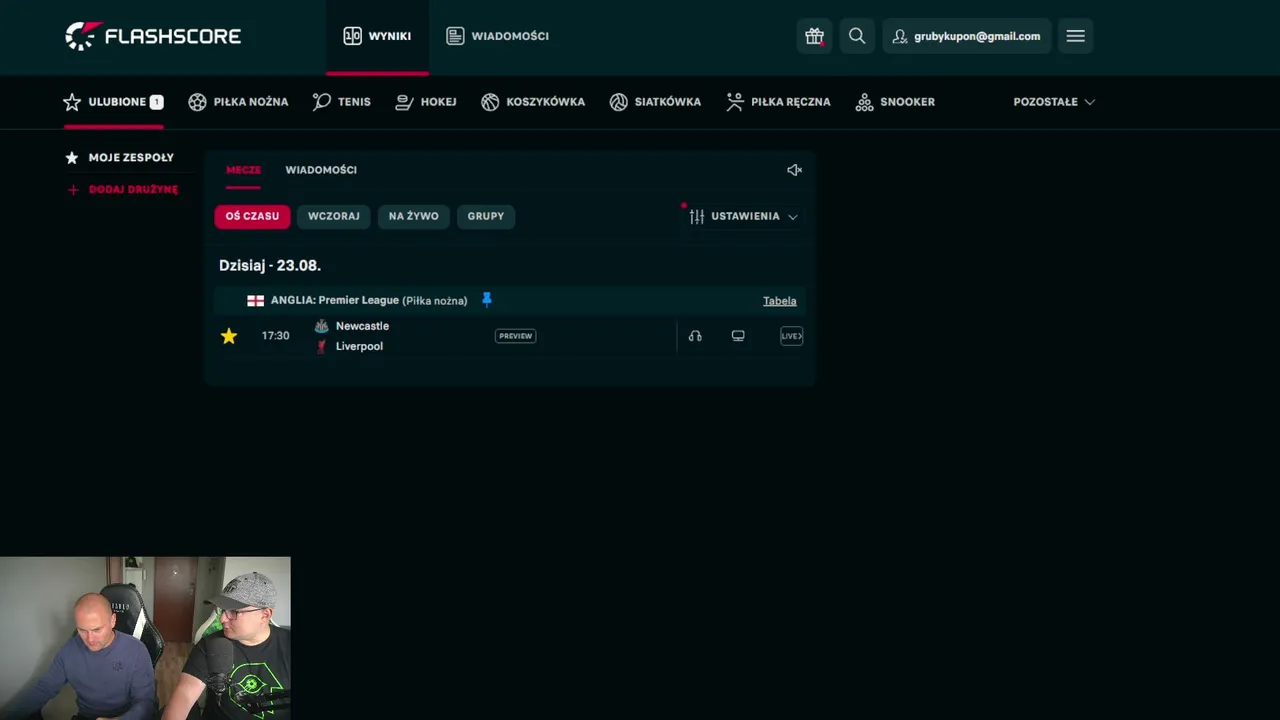Expand the USTAWIENIA settings dropdown
This screenshot has height=720, width=1280.
(743, 216)
